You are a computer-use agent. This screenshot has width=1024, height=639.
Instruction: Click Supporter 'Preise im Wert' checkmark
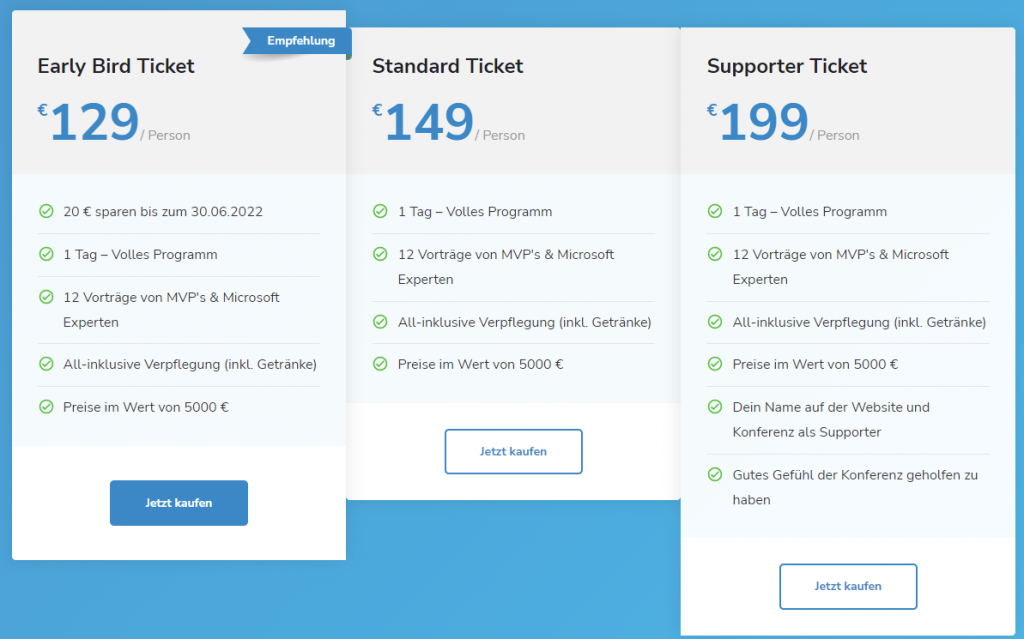[x=715, y=364]
